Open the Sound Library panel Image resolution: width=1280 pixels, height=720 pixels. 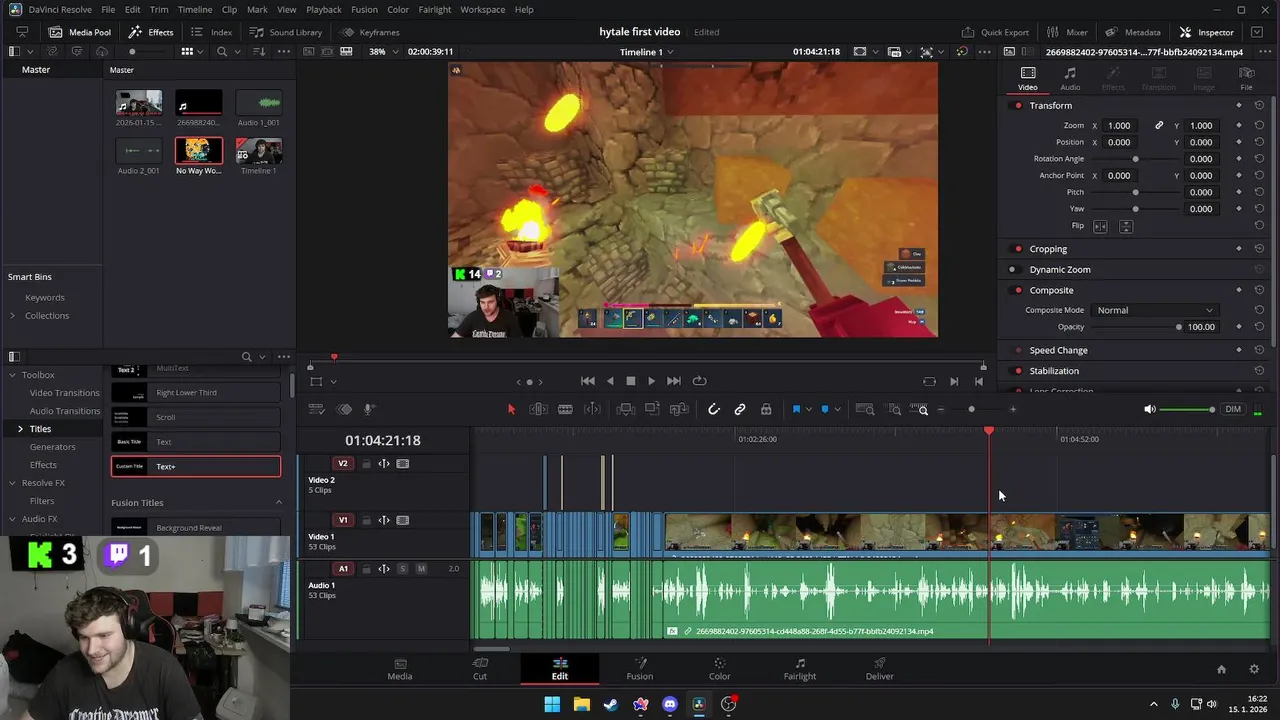point(286,32)
